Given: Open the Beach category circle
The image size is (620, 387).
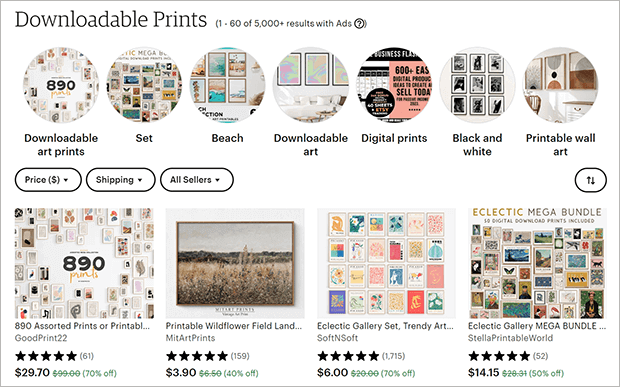Looking at the screenshot, I should [x=227, y=85].
